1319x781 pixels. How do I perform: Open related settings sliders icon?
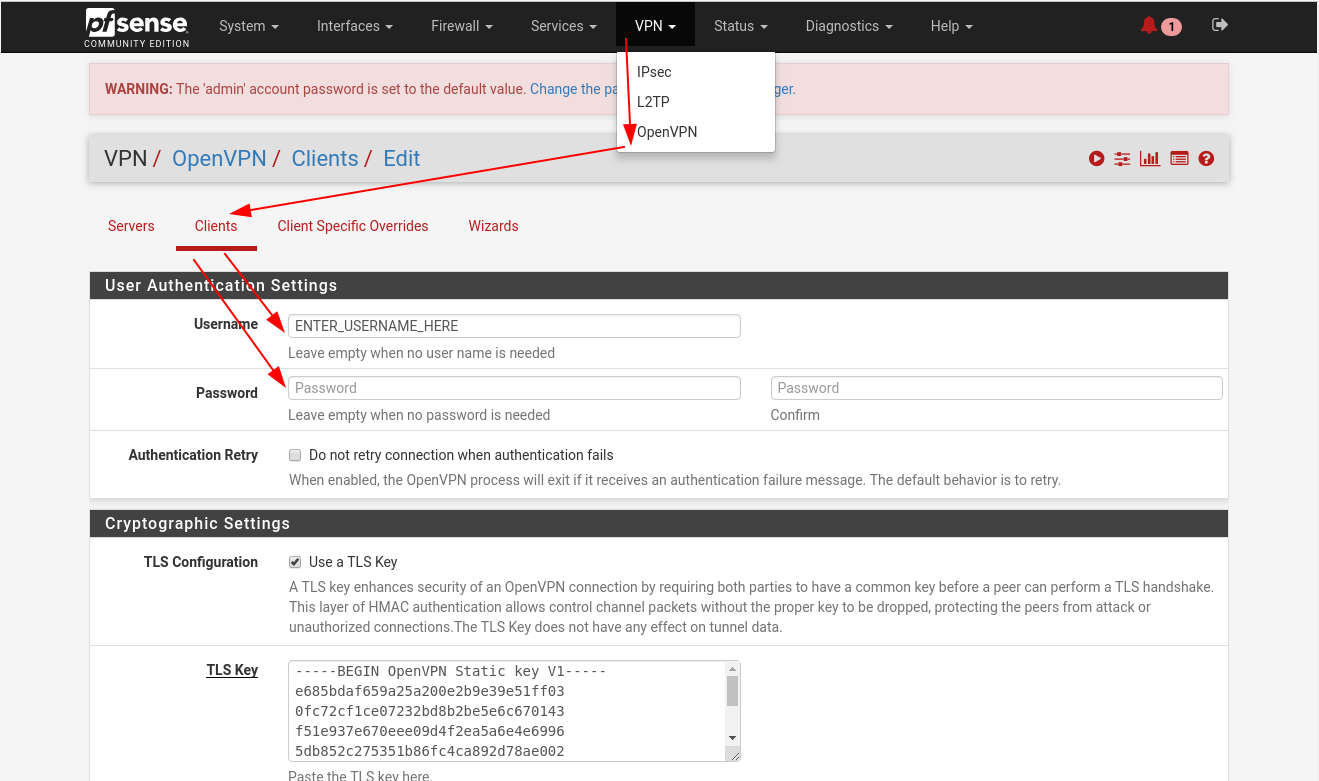click(1123, 158)
